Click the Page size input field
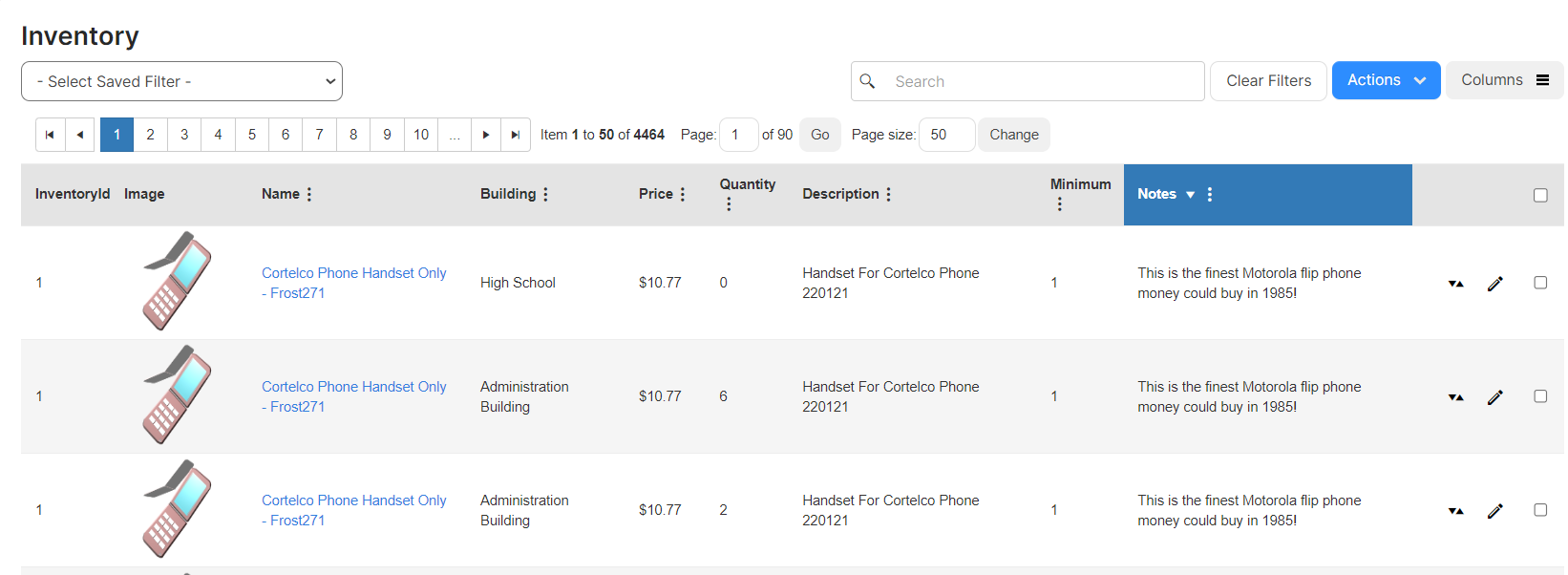This screenshot has width=1568, height=575. pyautogui.click(x=946, y=135)
